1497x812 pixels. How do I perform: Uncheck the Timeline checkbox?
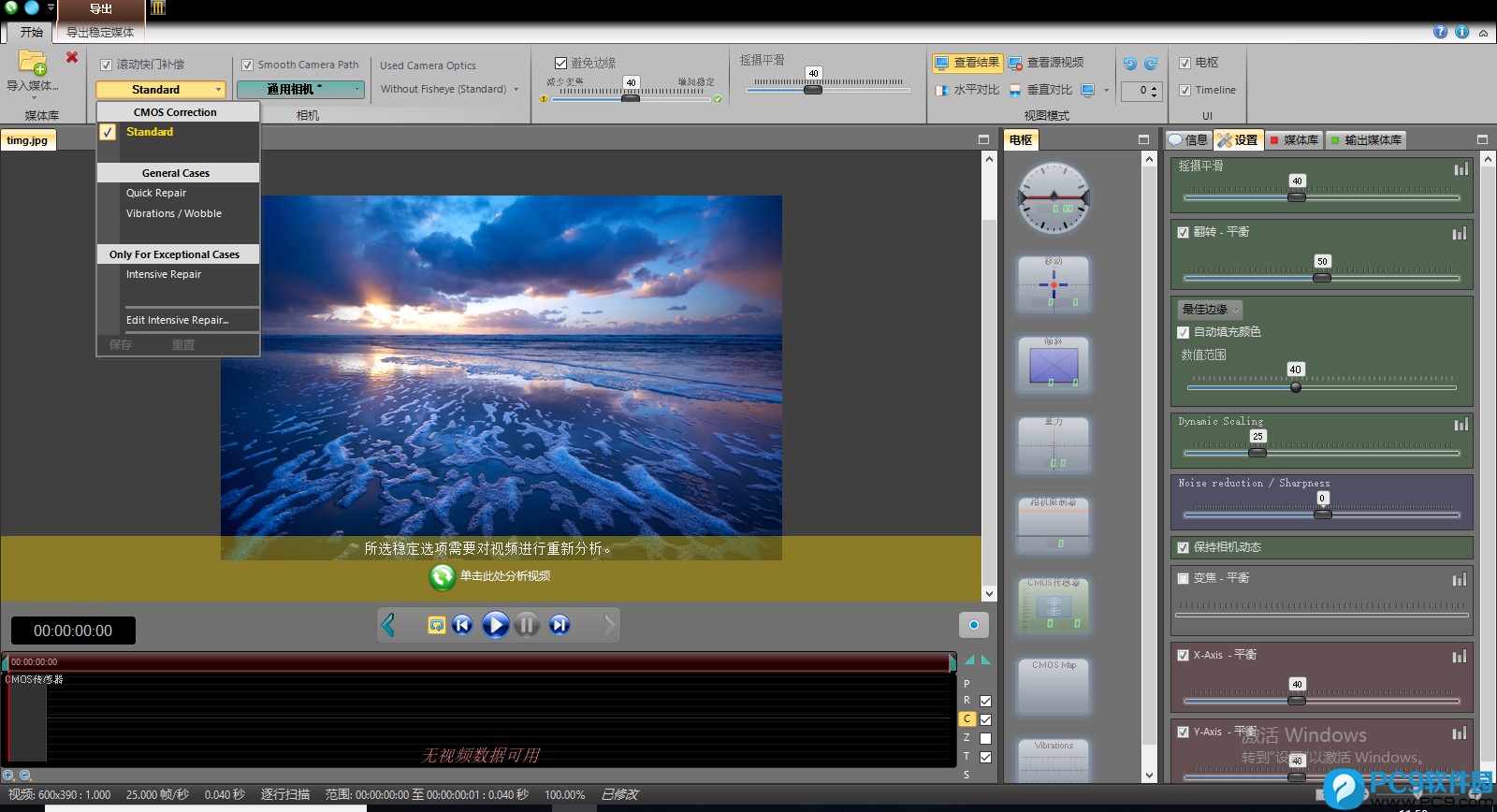pyautogui.click(x=1185, y=91)
